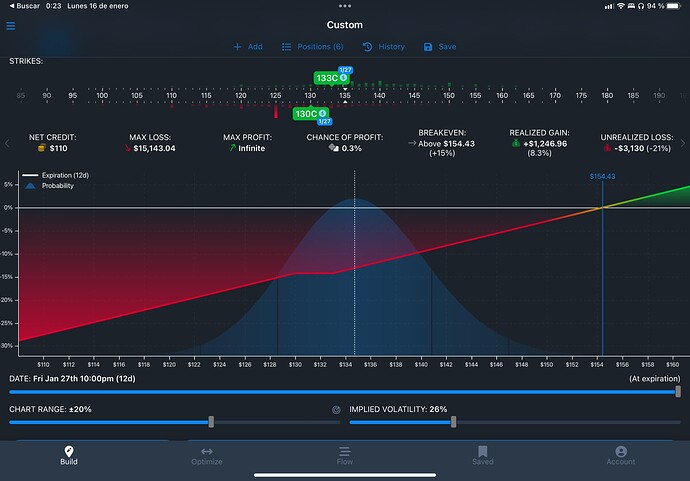Open the three-dot multitasking menu

point(345,6)
